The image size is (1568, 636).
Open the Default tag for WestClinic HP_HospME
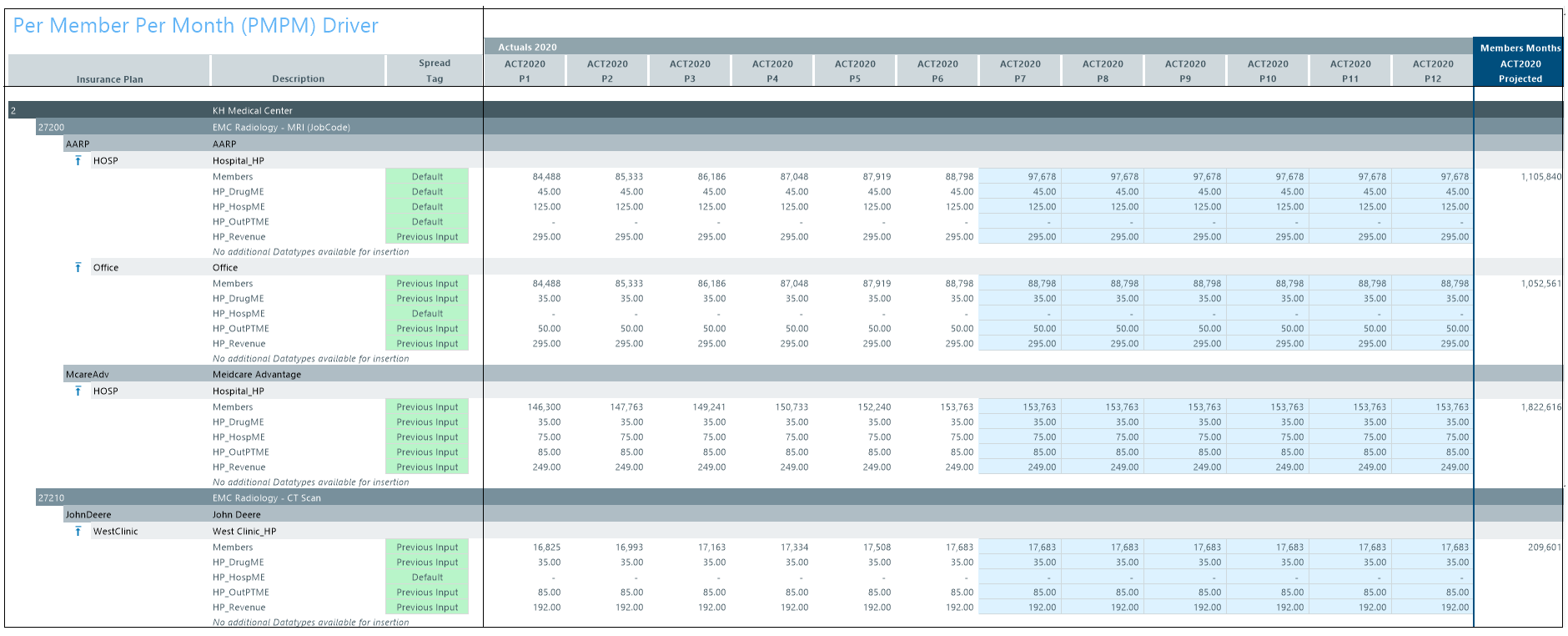click(x=427, y=577)
